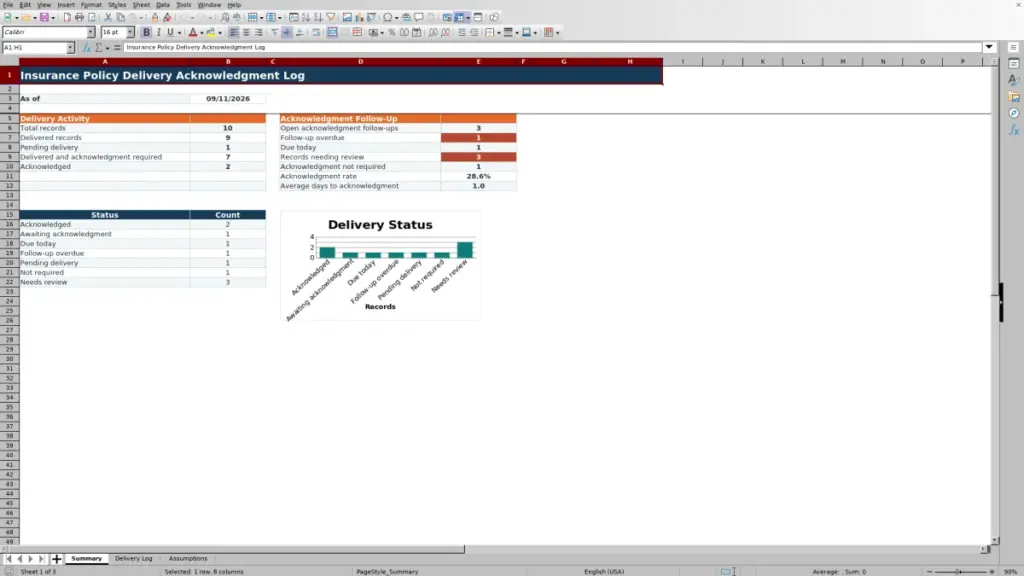The image size is (1024, 576).
Task: Toggle Bold formatting
Action: pos(146,33)
